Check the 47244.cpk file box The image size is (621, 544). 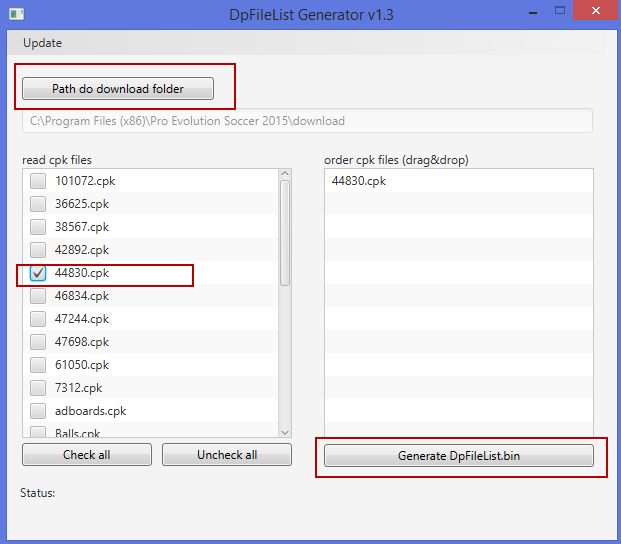click(38, 319)
